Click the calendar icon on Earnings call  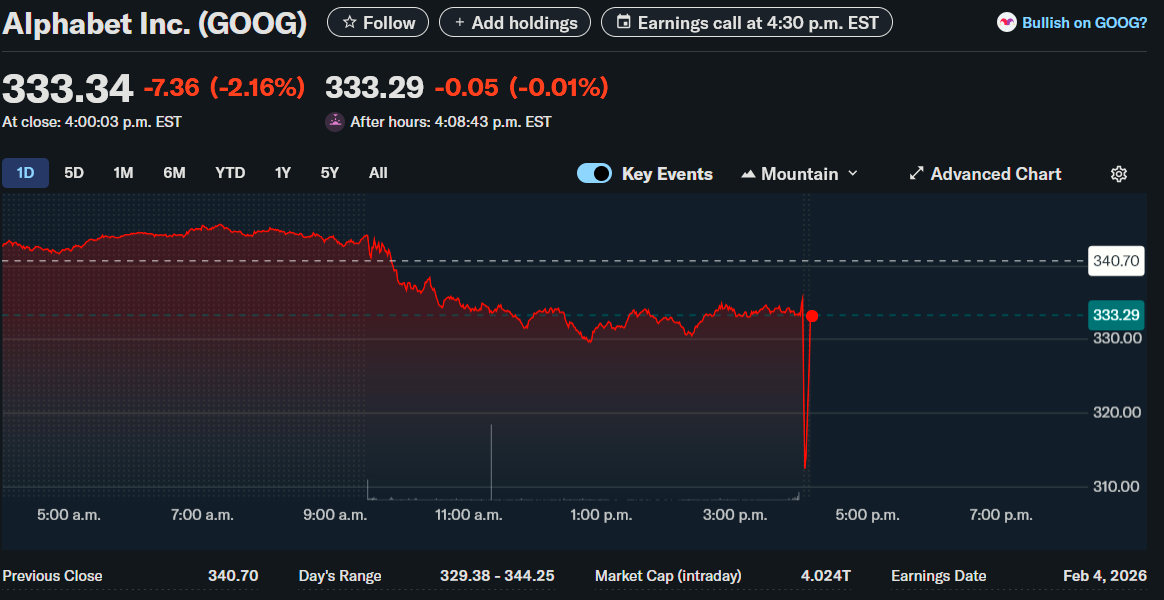[x=624, y=23]
